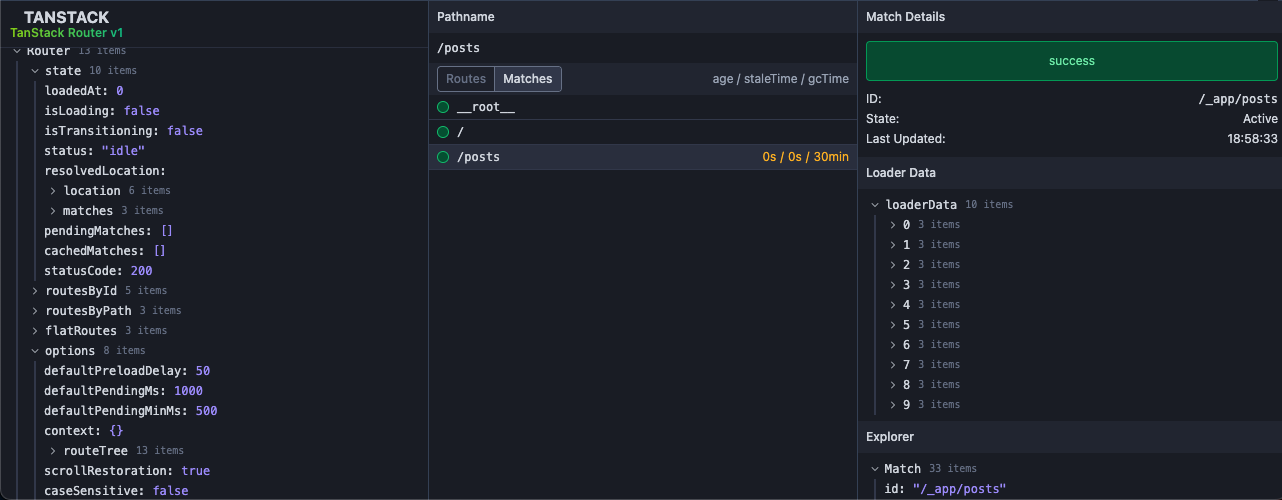Image resolution: width=1282 pixels, height=500 pixels.
Task: Click the pendingMatches empty array
Action: click(x=167, y=231)
